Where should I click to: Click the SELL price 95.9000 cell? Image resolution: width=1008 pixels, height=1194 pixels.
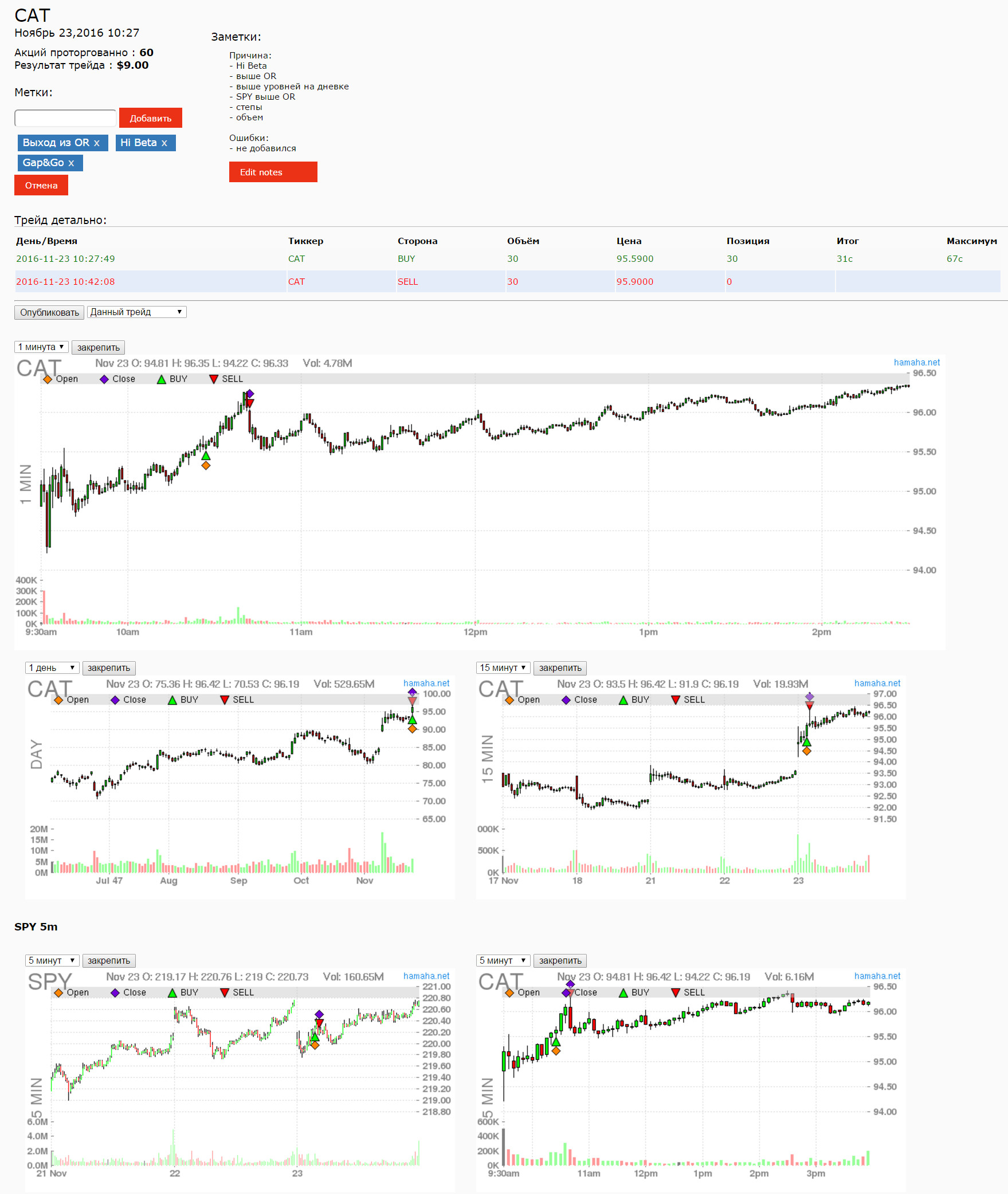pos(634,281)
